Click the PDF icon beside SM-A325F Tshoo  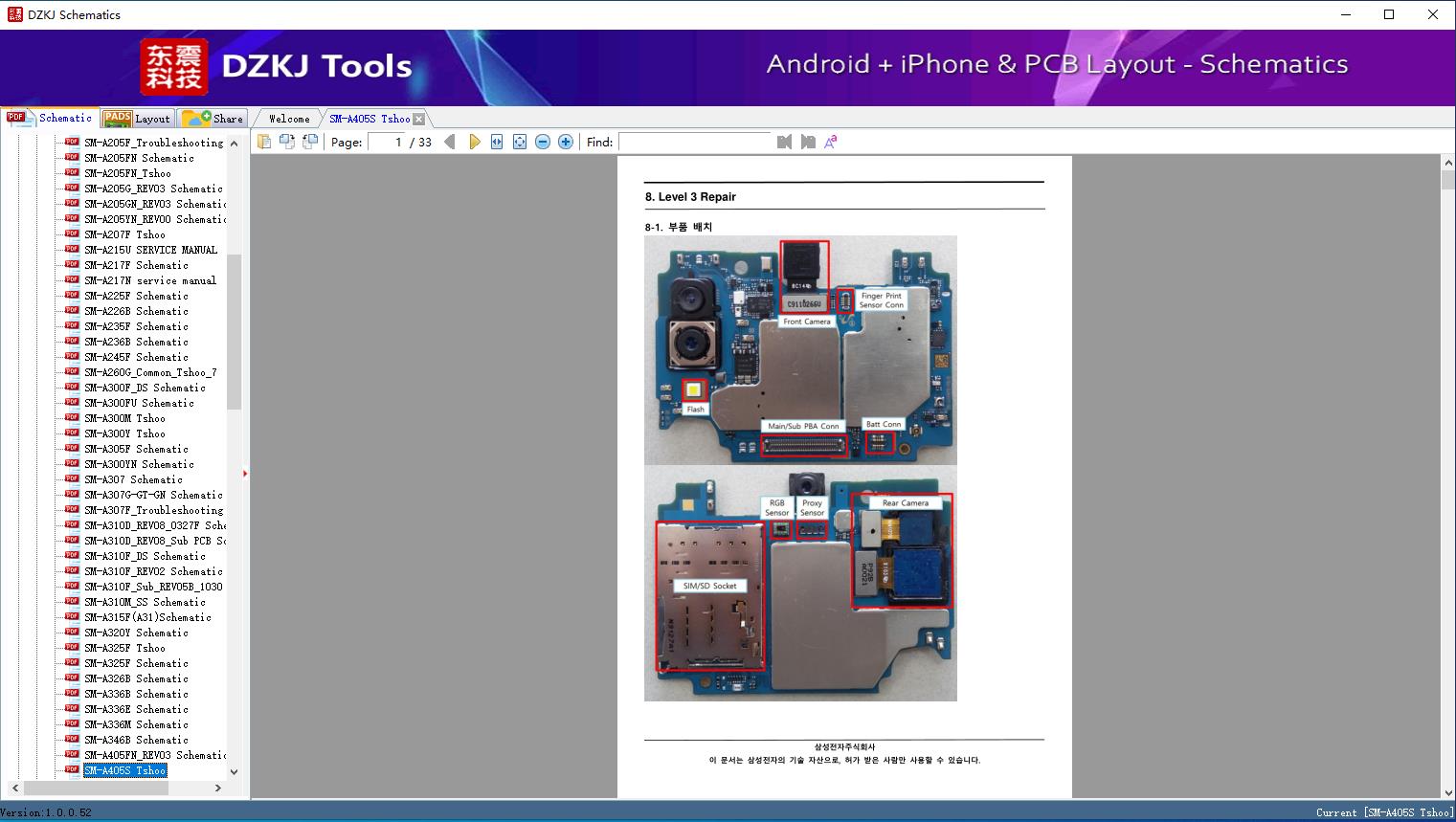tap(72, 648)
